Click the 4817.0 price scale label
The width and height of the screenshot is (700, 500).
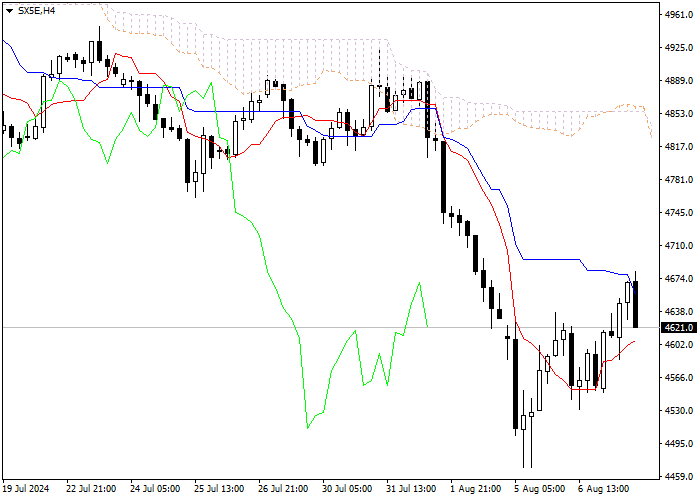point(679,146)
